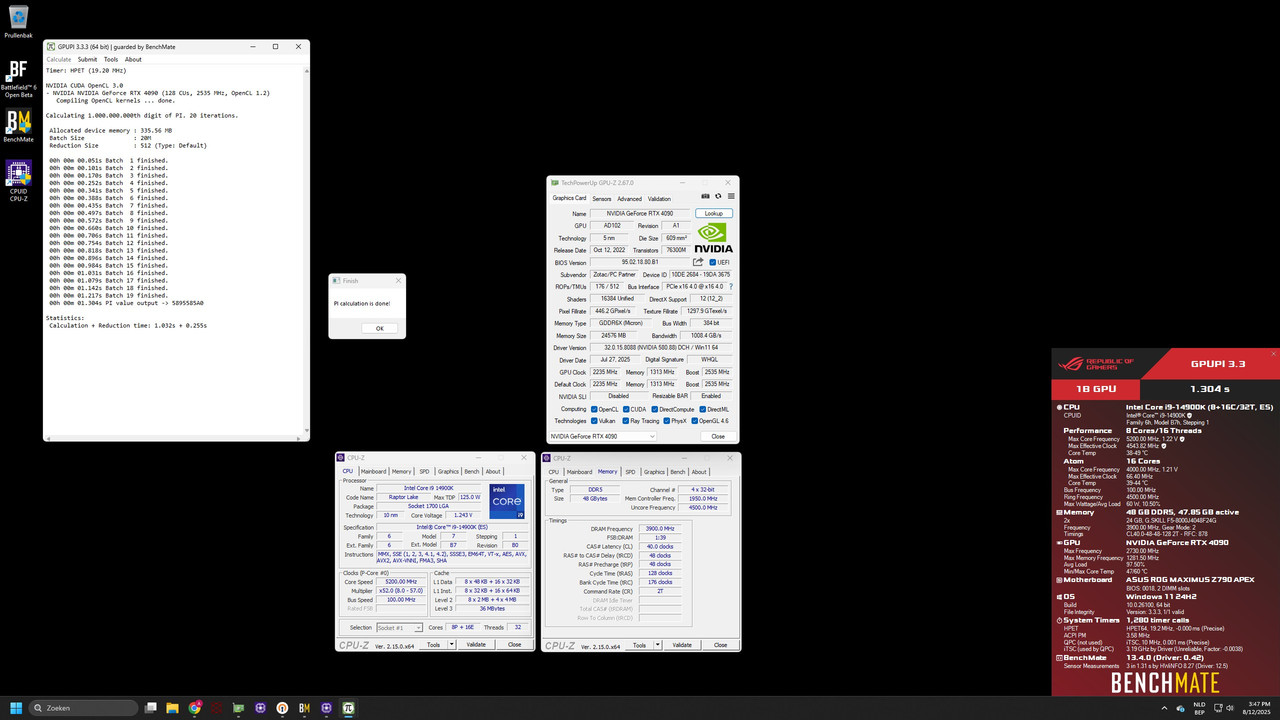Screen dimensions: 1280x720
Task: Open the Submit menu in GPUPI
Action: coord(87,59)
